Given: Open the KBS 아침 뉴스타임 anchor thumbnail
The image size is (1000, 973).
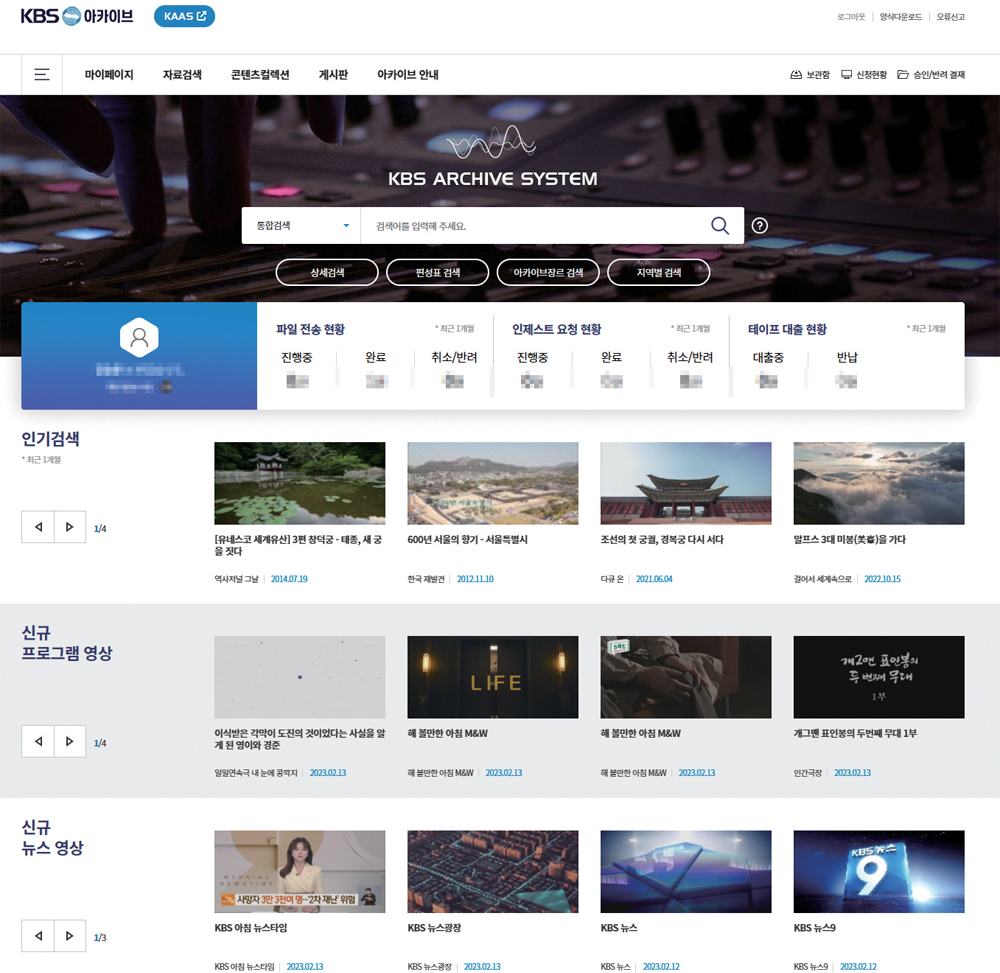Looking at the screenshot, I should pyautogui.click(x=300, y=872).
